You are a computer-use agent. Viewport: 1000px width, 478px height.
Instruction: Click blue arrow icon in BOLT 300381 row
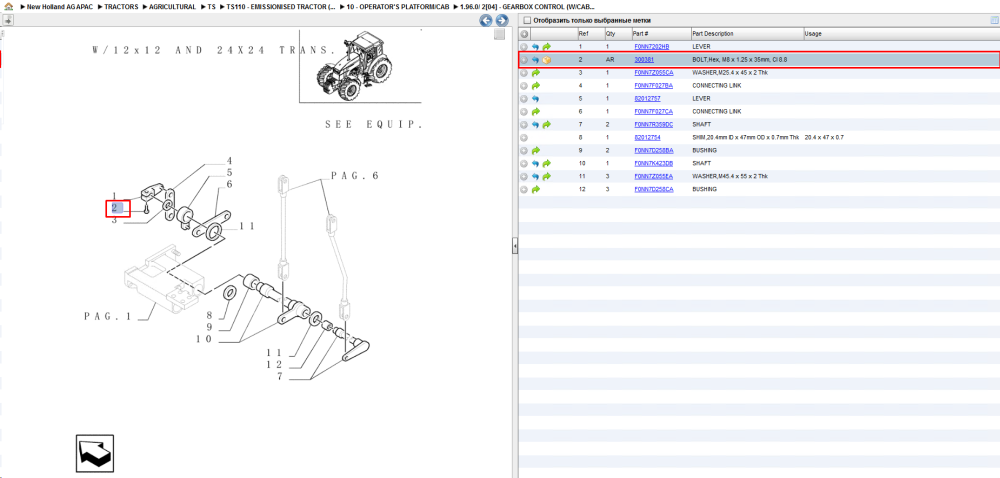pos(536,60)
